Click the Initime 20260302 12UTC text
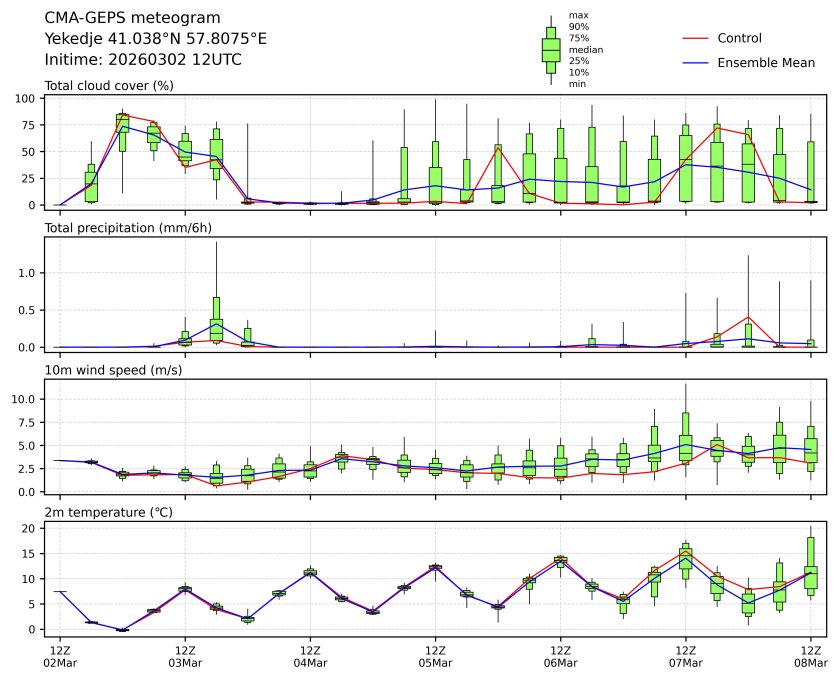Viewport: 839px width, 680px height. [143, 59]
